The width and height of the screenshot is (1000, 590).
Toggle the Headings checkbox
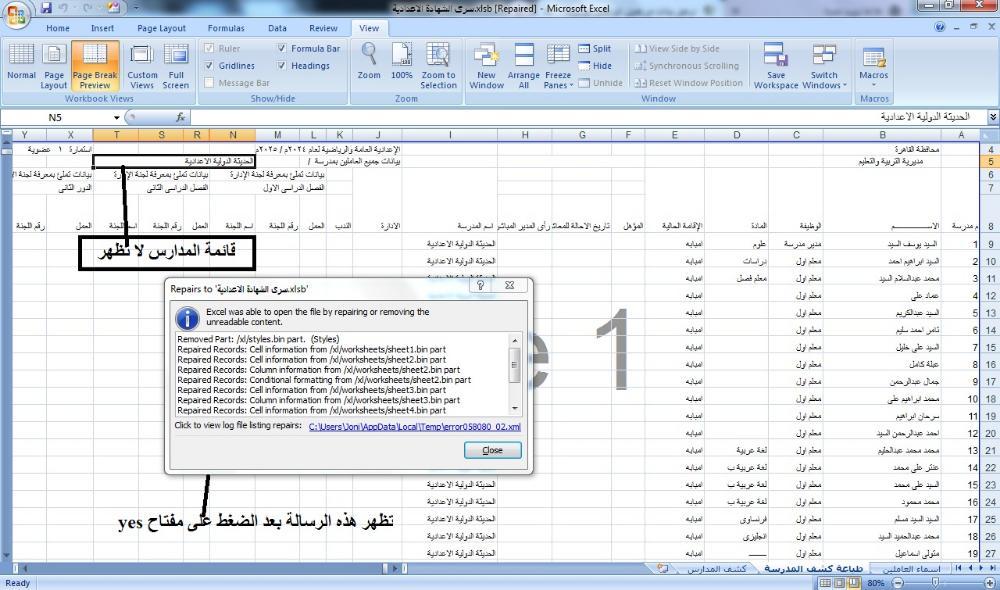click(282, 66)
